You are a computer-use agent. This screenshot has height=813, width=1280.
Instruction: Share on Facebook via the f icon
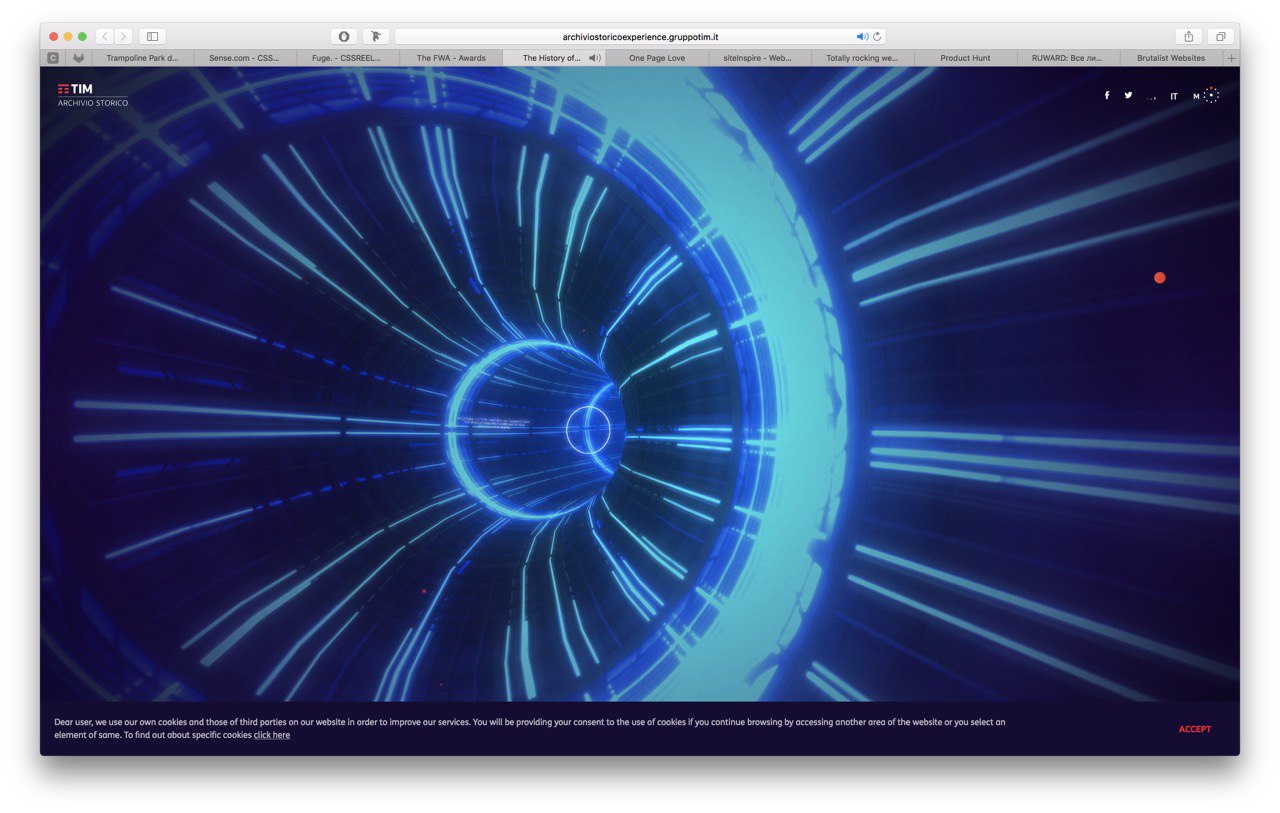click(x=1107, y=96)
